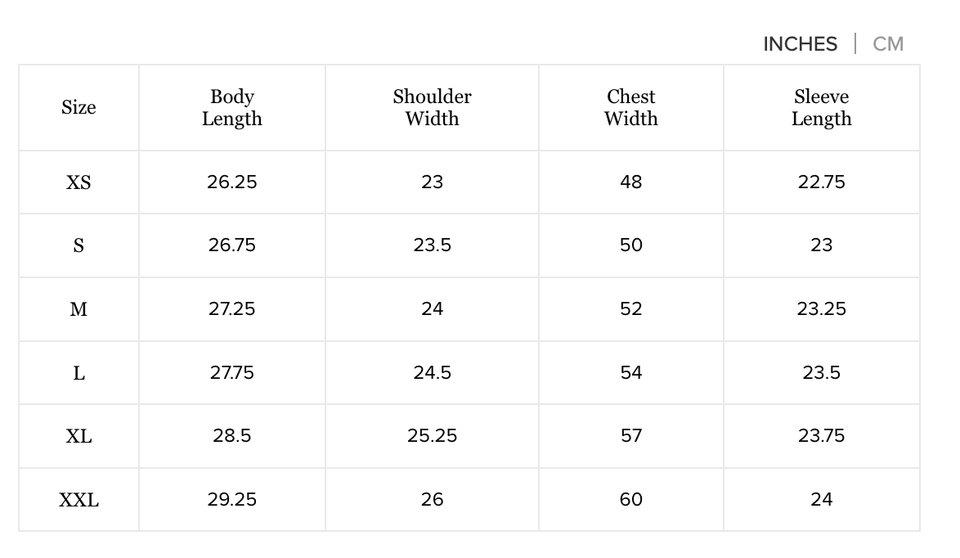Screen dimensions: 960x558
Task: Click the XL shoulder width value 25.25
Action: (432, 436)
